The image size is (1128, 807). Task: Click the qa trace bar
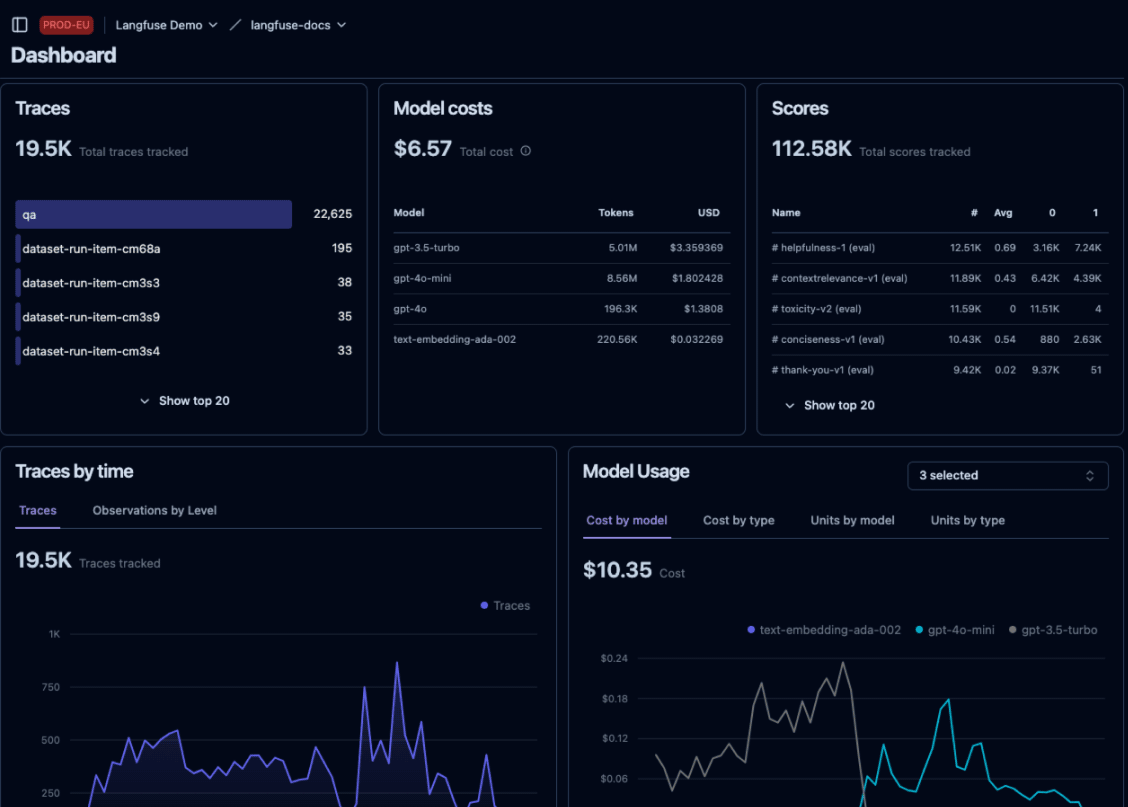tap(154, 214)
